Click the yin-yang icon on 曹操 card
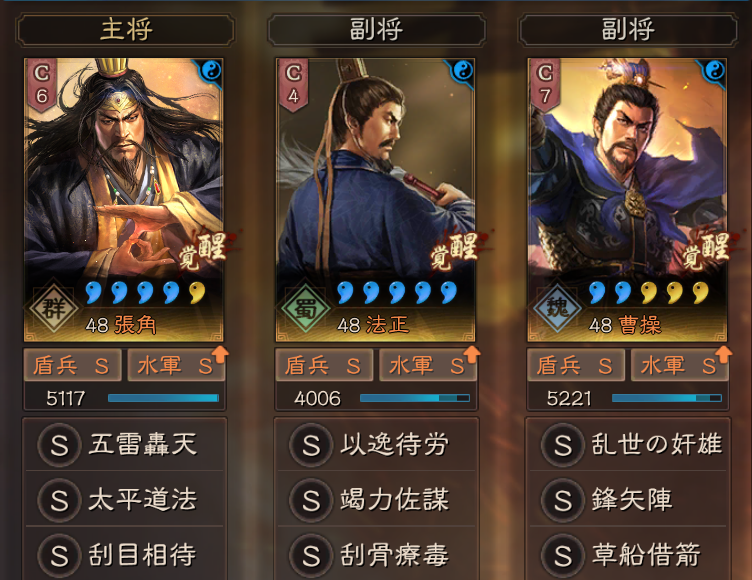Image resolution: width=752 pixels, height=580 pixels. [715, 71]
